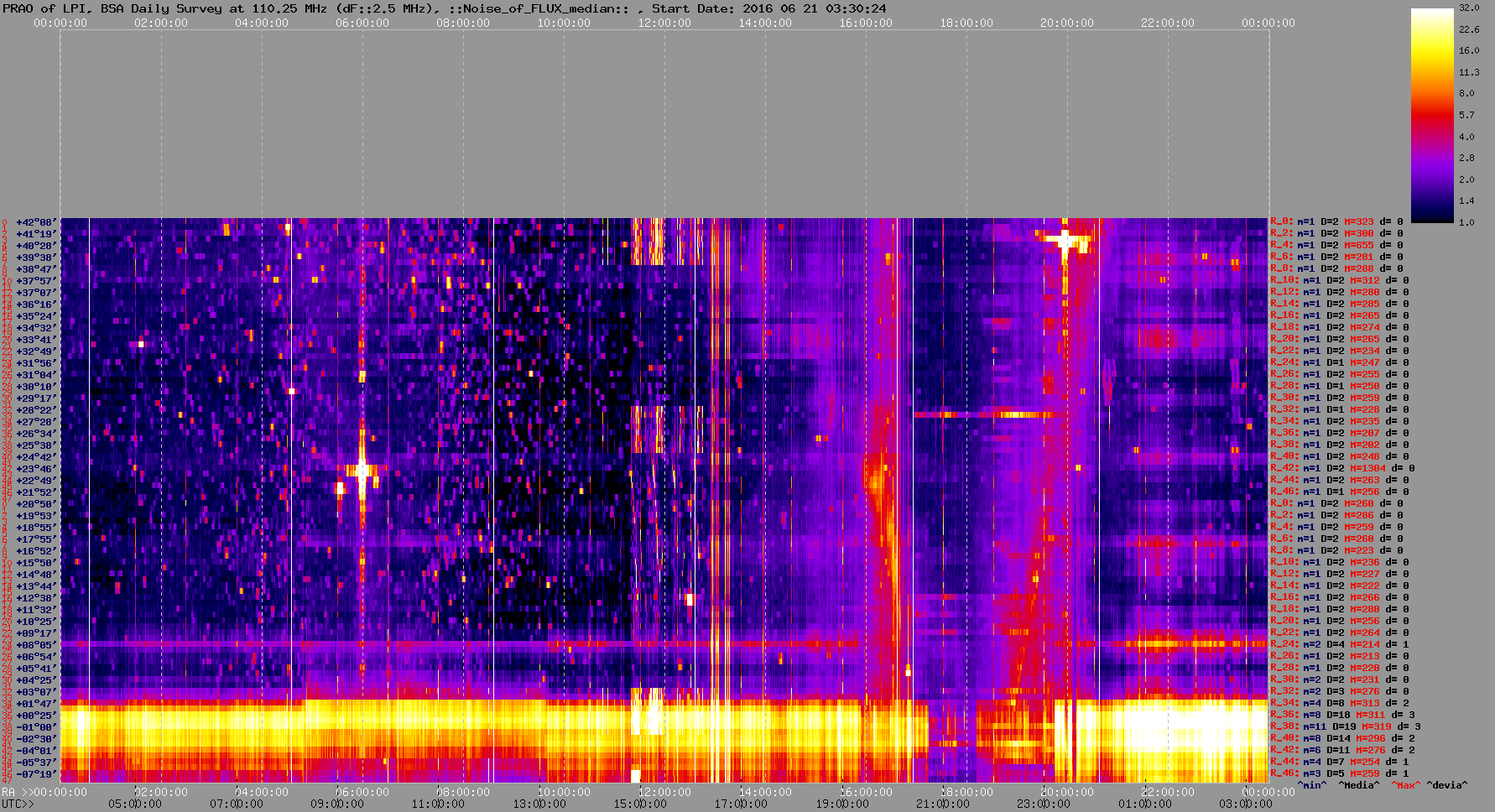Click the color scale bar legend
The width and height of the screenshot is (1495, 812).
point(1432,115)
